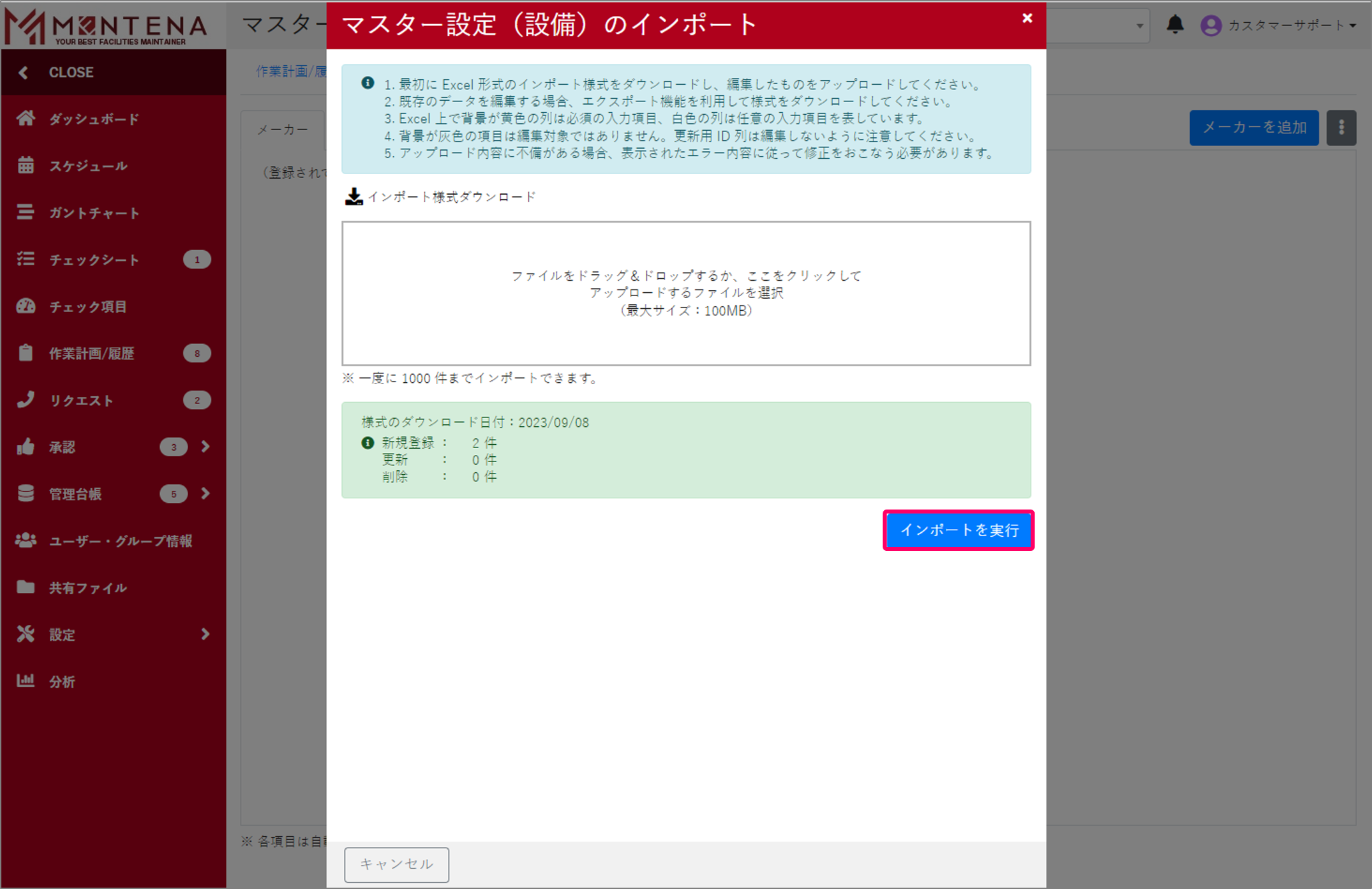Open the three-dot options menu
The image size is (1372, 889).
coord(1341,127)
